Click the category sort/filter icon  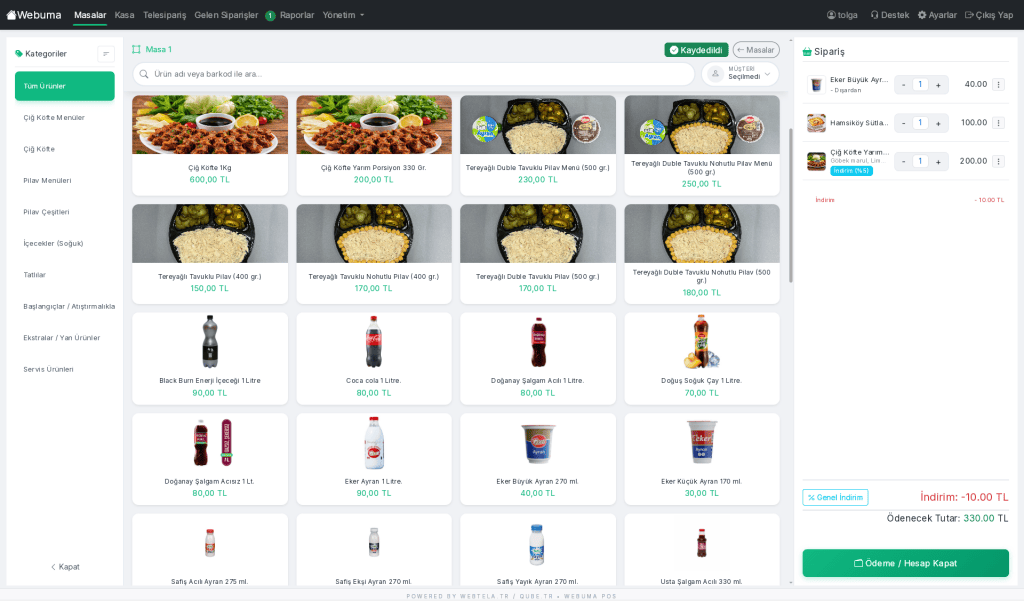[x=105, y=53]
